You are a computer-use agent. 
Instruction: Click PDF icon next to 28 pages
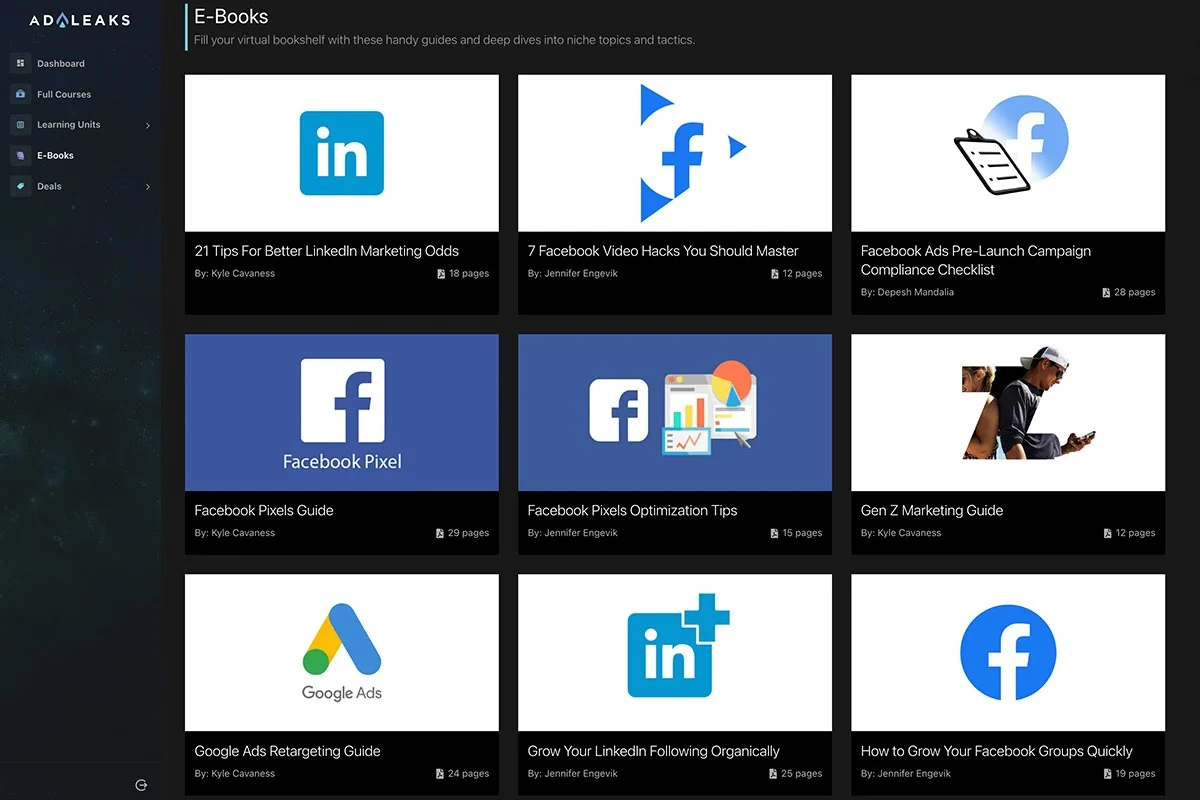[x=1106, y=292]
